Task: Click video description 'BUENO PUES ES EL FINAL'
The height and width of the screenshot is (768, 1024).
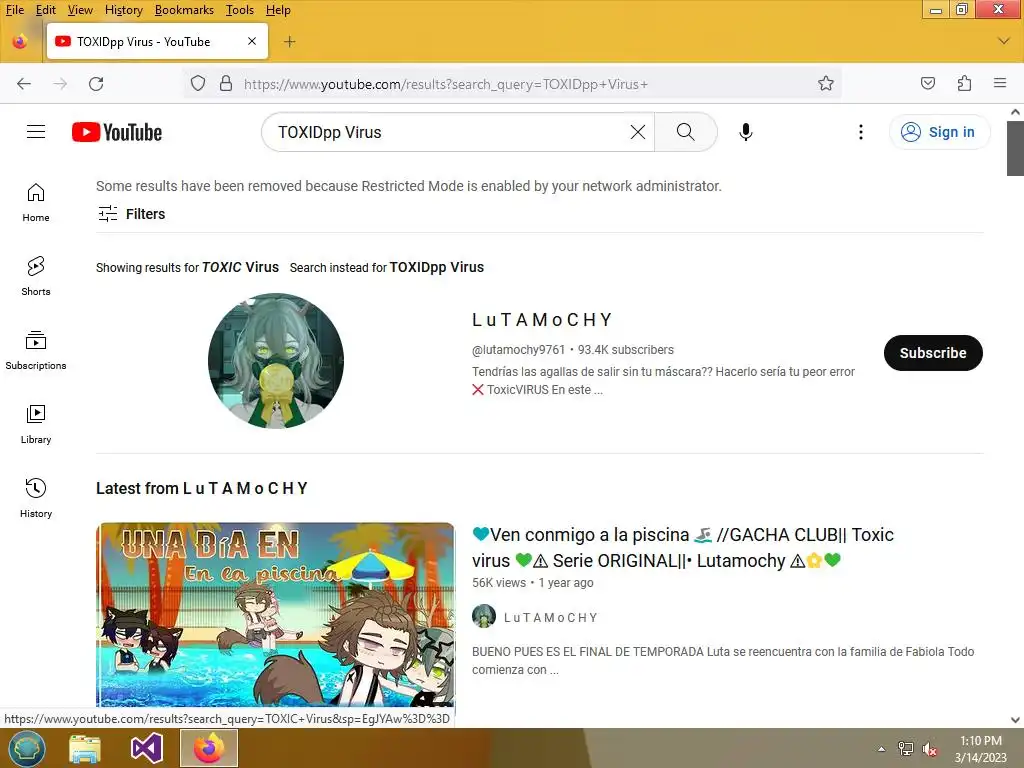Action: [723, 660]
